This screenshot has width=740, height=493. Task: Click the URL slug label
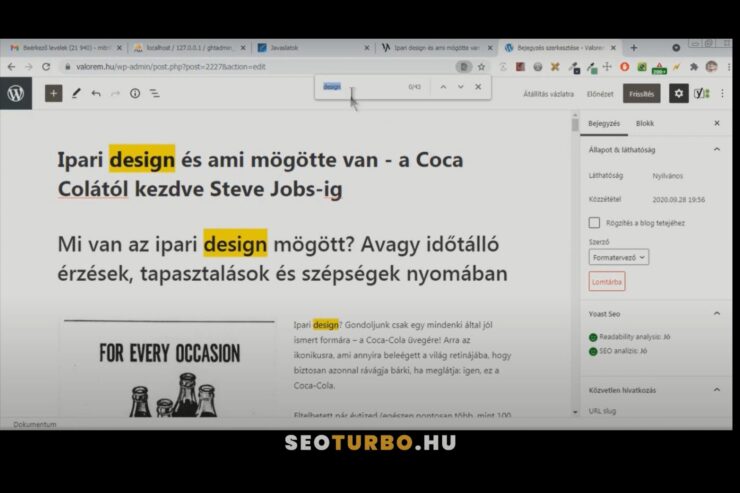602,411
